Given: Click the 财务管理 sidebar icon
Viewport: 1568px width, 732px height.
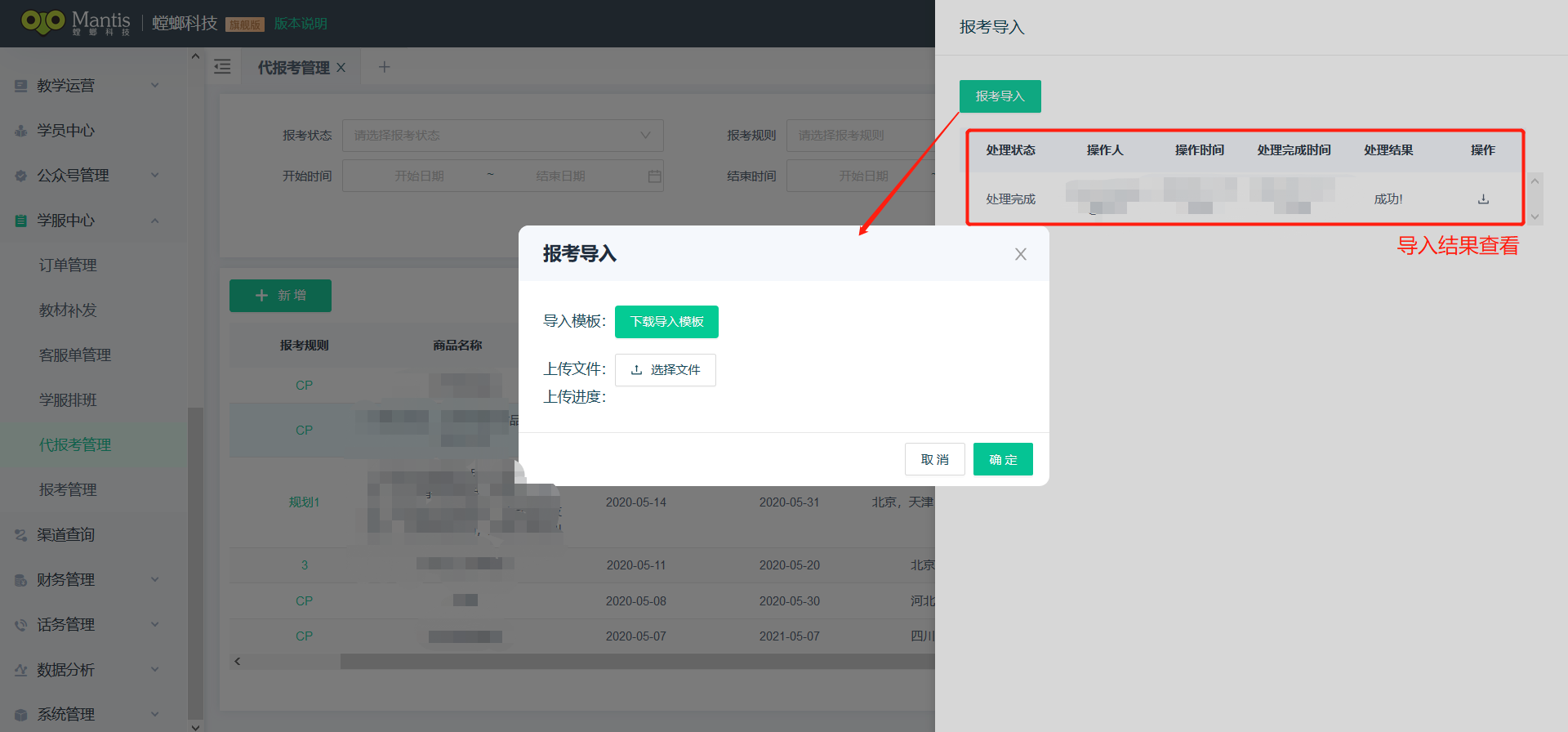Looking at the screenshot, I should pyautogui.click(x=21, y=580).
